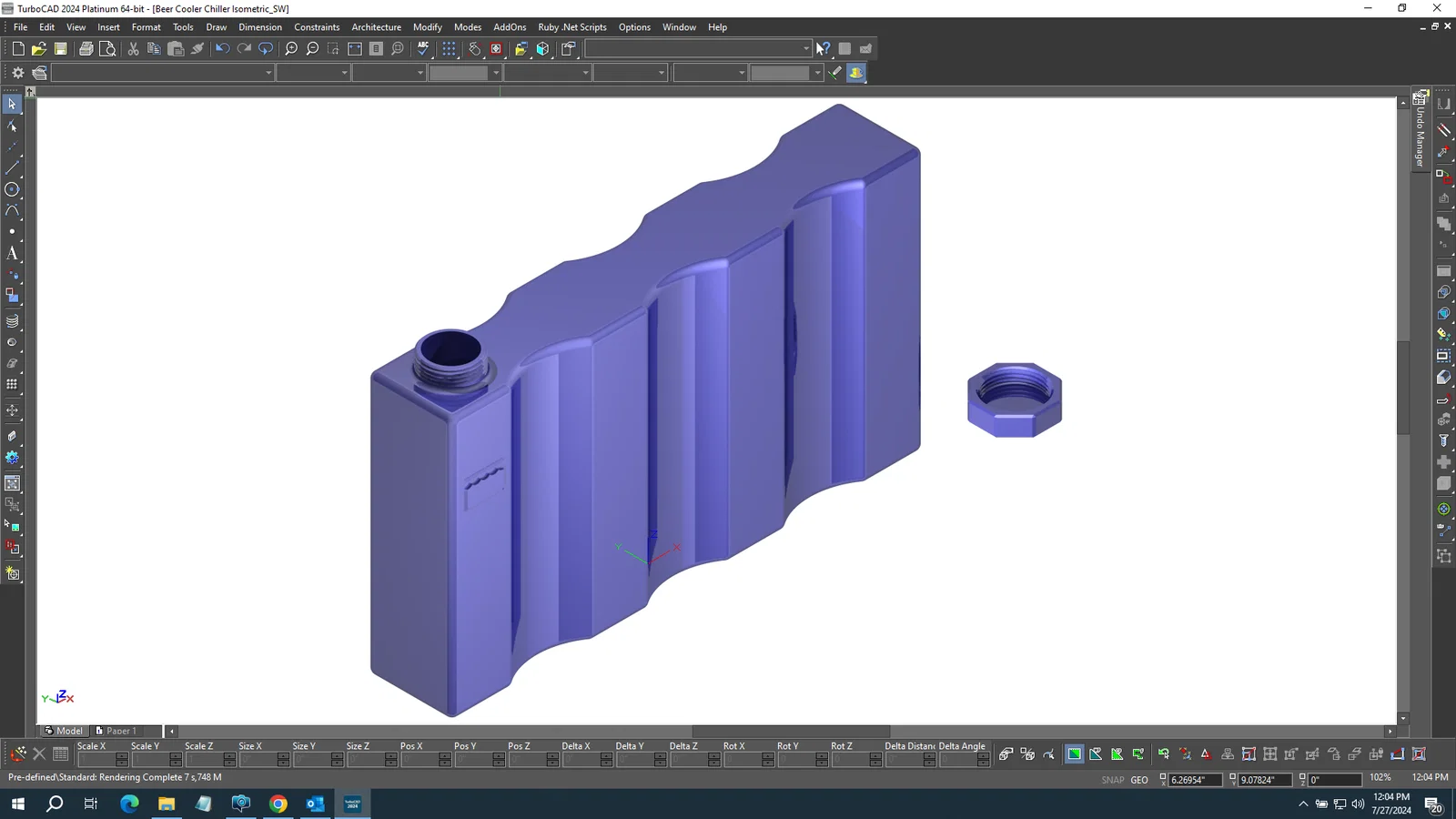The width and height of the screenshot is (1456, 819).
Task: Open the Modify menu
Action: (427, 27)
